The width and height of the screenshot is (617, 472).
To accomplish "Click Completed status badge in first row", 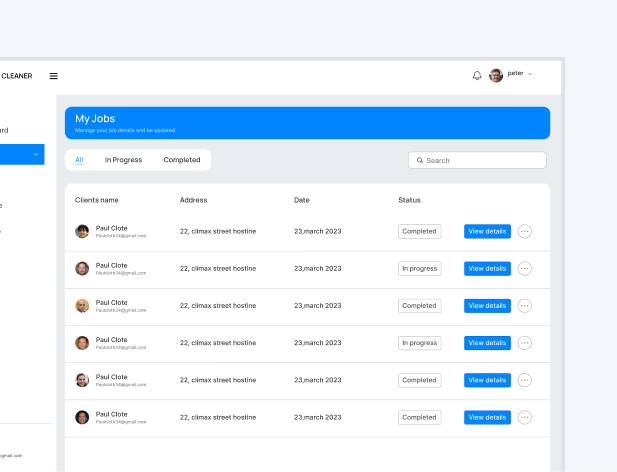I will (419, 231).
